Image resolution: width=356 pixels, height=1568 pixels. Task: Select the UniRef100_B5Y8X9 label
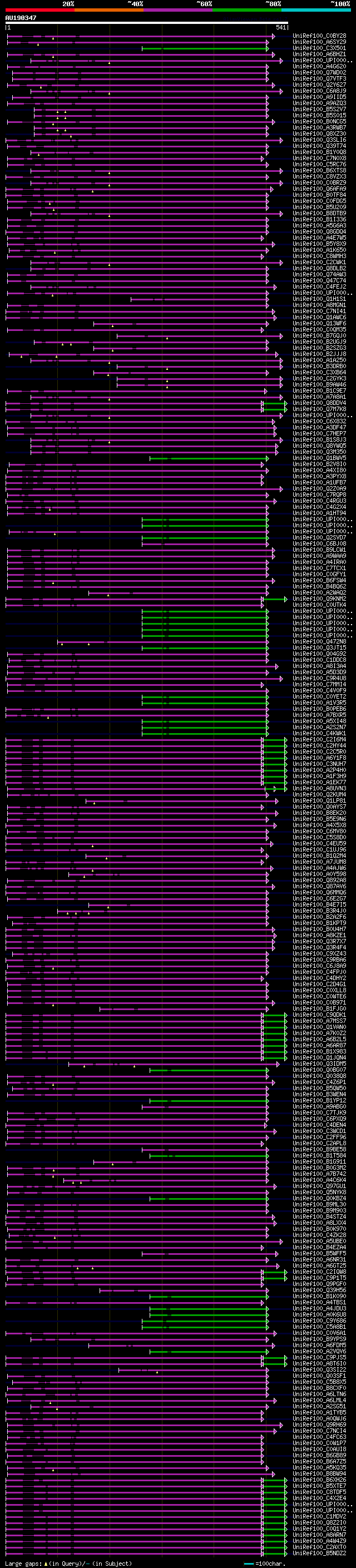tap(319, 244)
